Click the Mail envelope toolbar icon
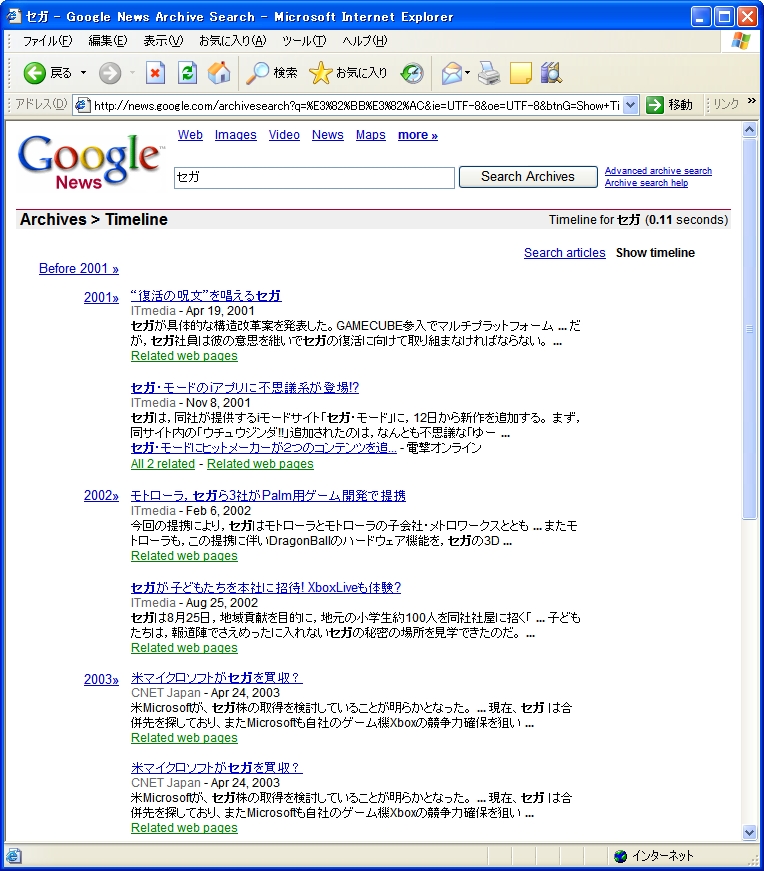The width and height of the screenshot is (764, 871). coord(451,73)
